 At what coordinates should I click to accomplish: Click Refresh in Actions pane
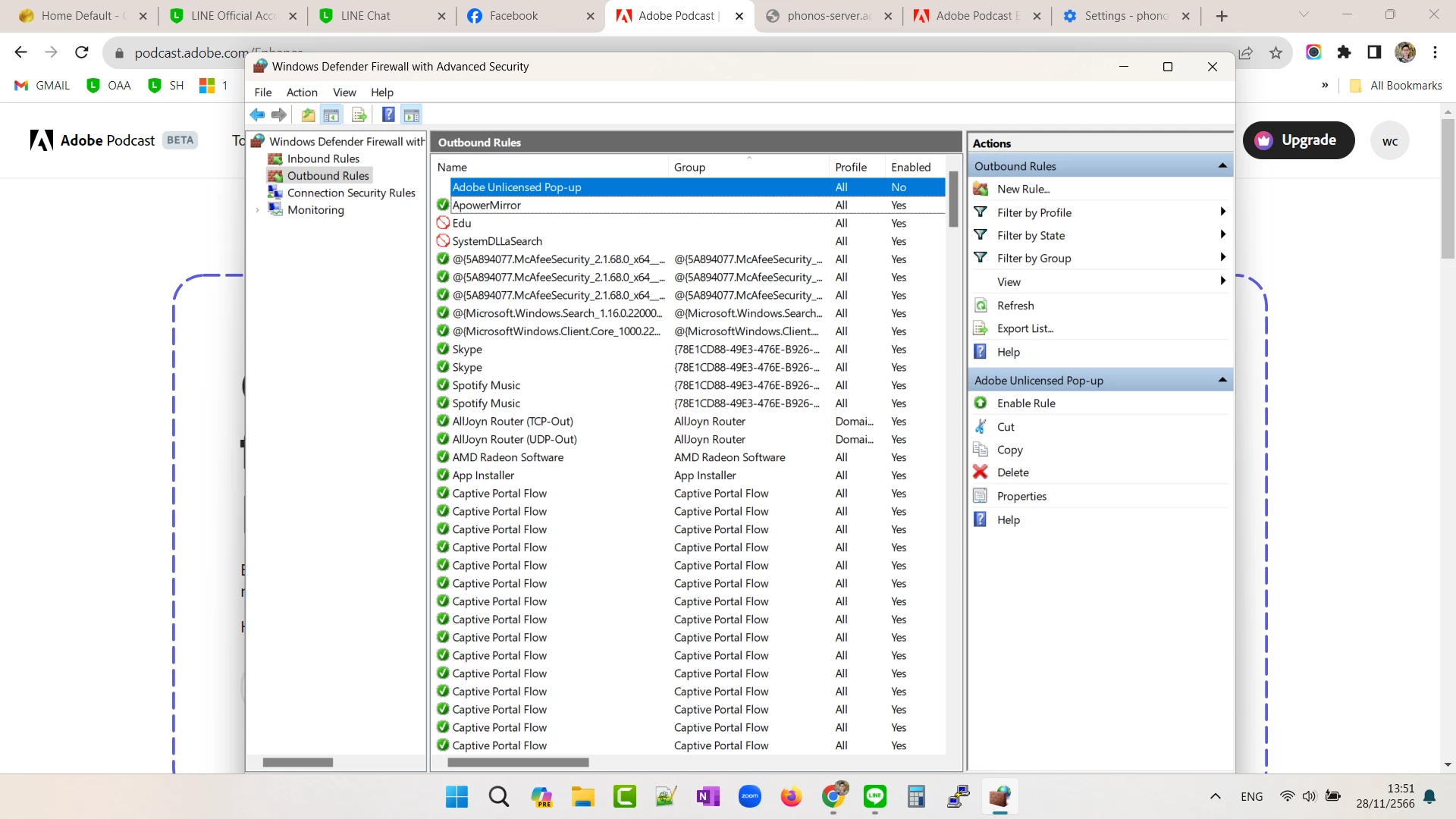[1015, 306]
